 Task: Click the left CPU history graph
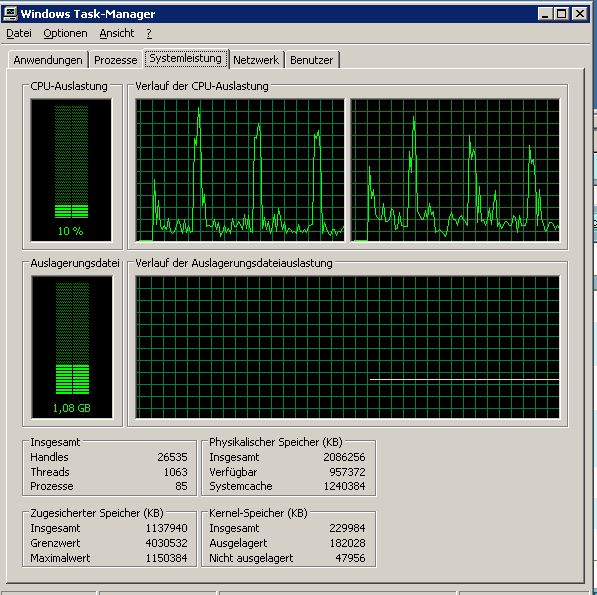click(x=240, y=170)
